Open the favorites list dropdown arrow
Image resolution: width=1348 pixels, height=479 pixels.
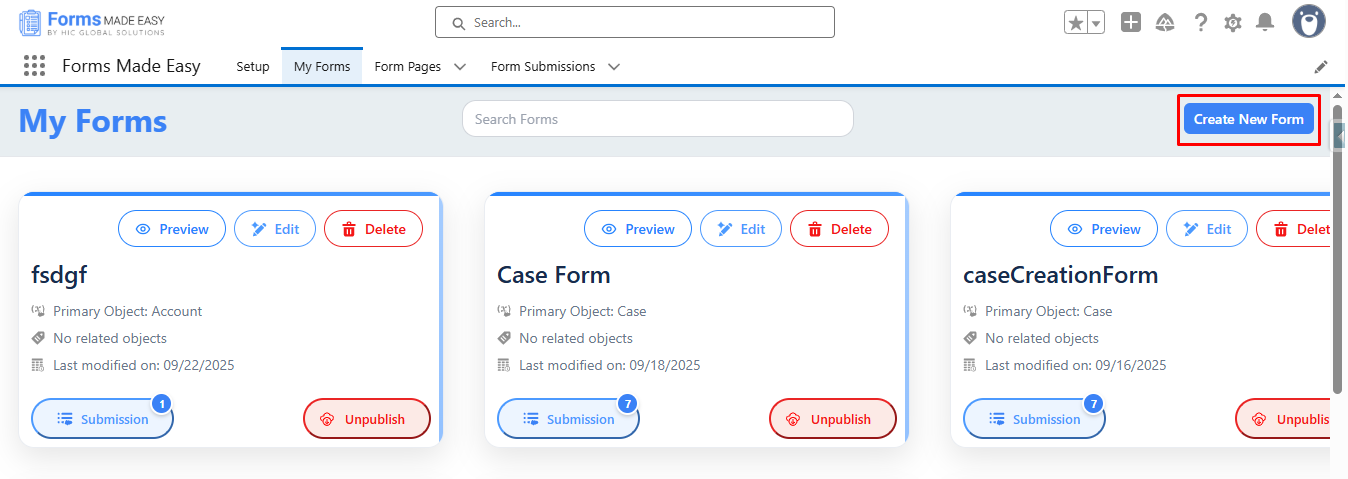1096,23
